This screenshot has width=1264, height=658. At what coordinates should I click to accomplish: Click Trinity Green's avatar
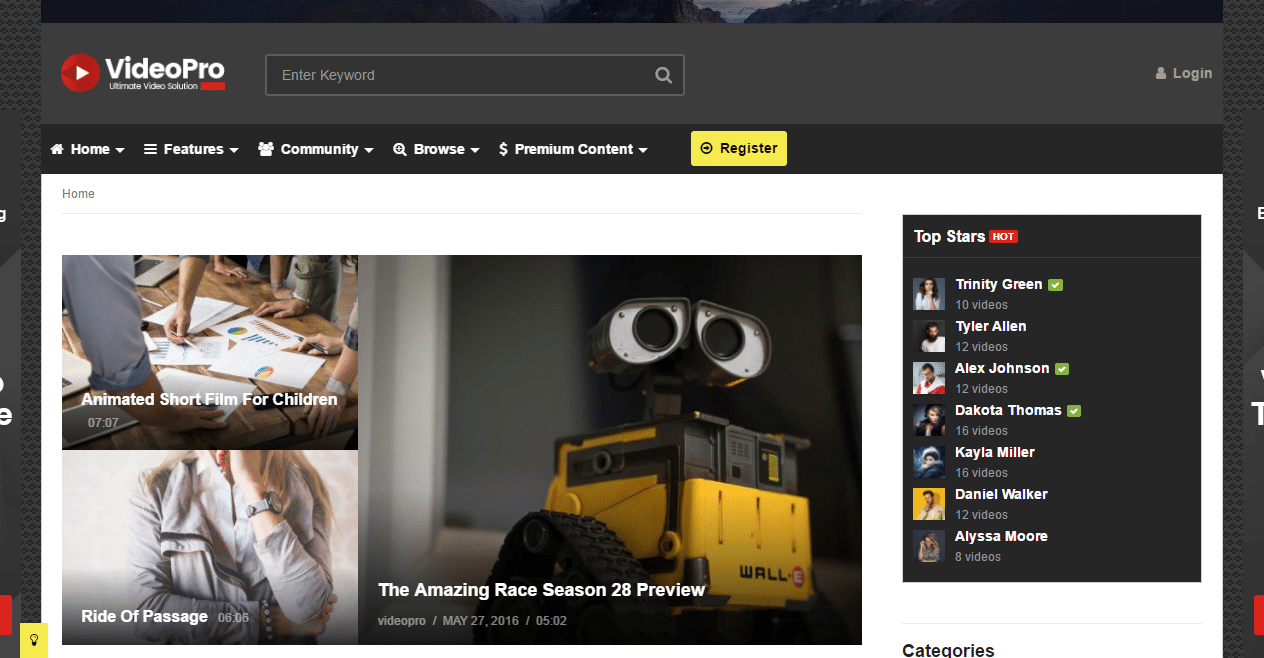929,294
